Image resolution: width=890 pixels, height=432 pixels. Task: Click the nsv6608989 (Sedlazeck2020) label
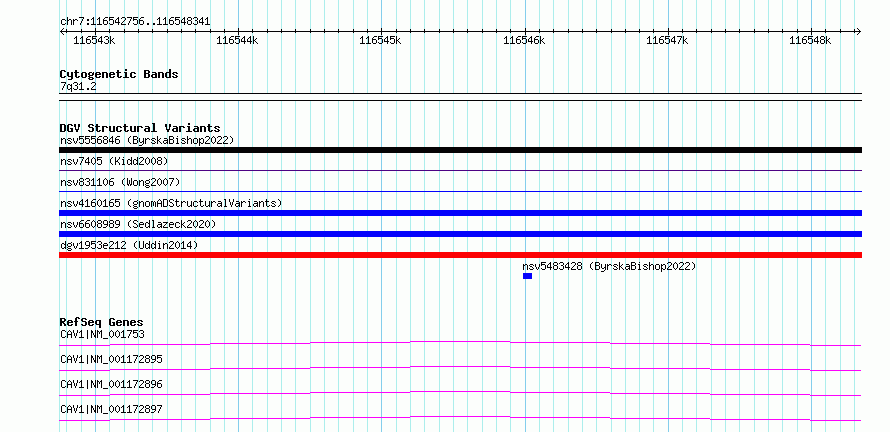click(138, 224)
